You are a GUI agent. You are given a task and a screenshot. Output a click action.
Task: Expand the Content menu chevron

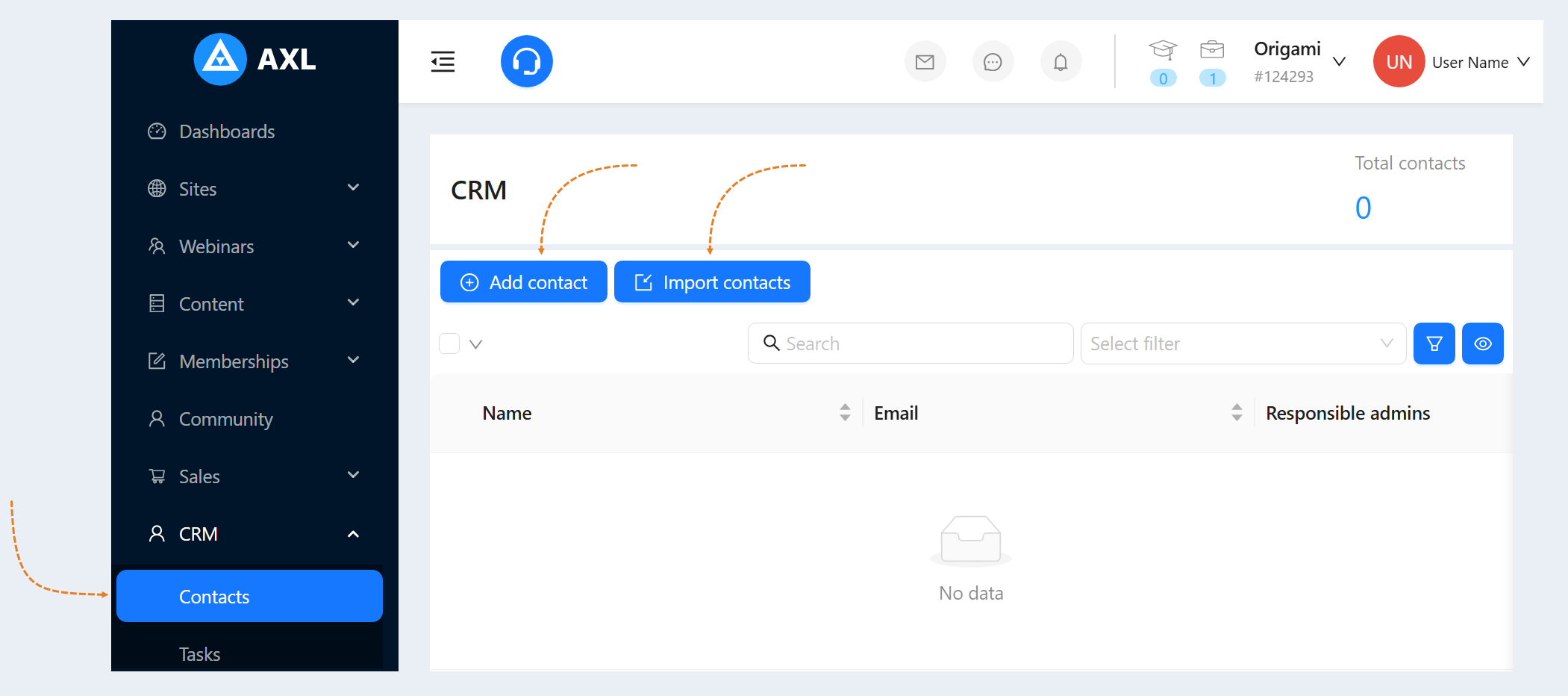click(x=354, y=302)
